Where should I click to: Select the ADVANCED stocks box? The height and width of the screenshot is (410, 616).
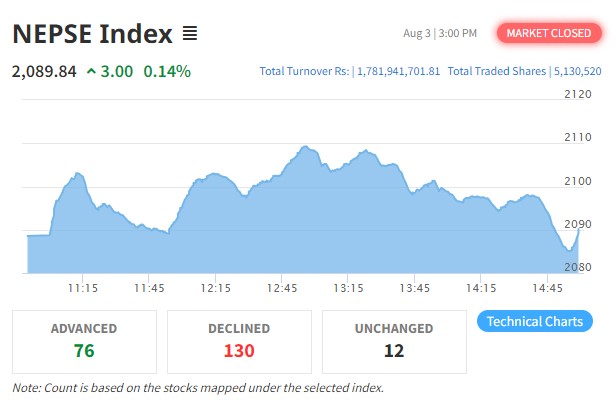pos(84,342)
